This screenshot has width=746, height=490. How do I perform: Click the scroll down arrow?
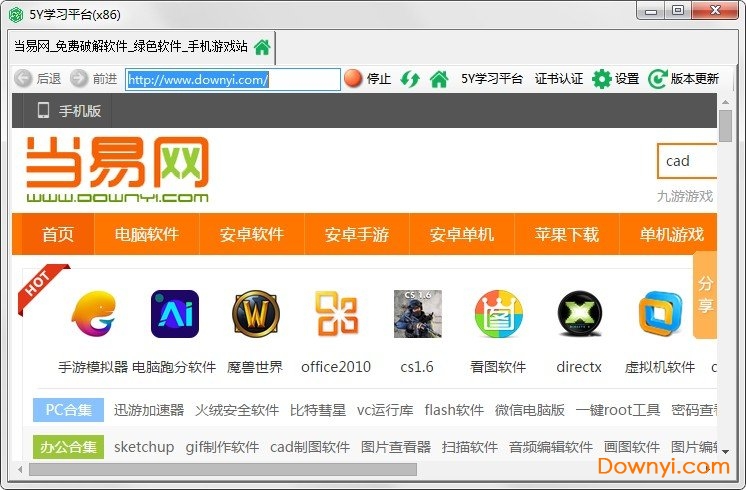pyautogui.click(x=726, y=451)
